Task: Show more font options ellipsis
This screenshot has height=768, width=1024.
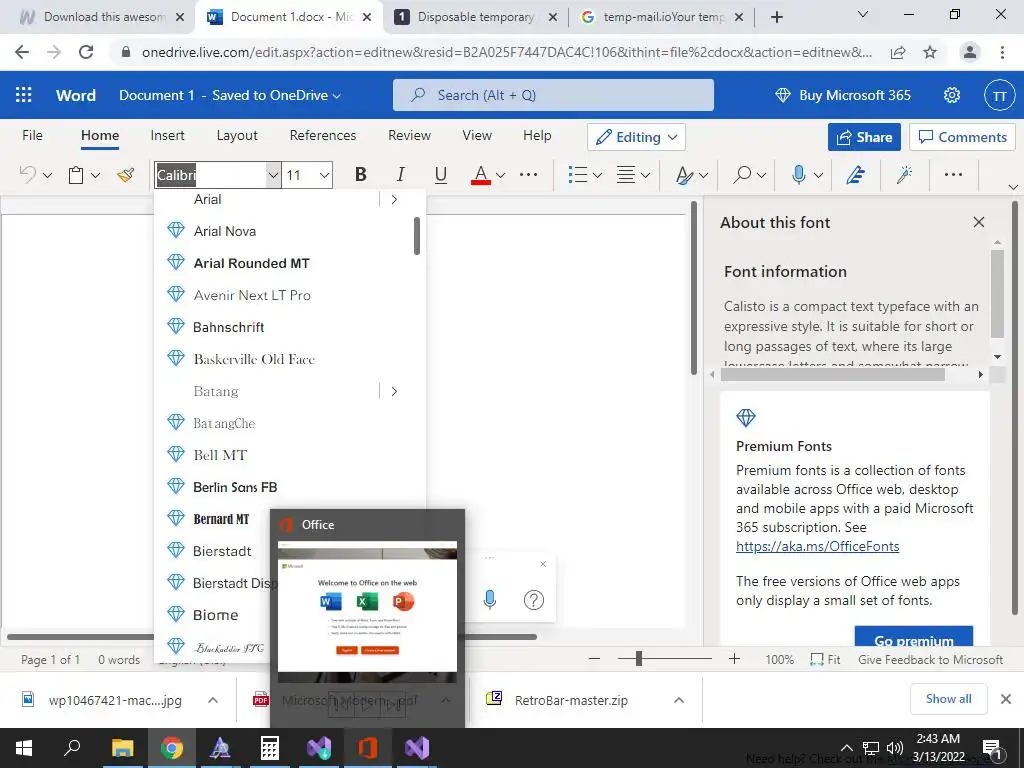Action: point(528,174)
